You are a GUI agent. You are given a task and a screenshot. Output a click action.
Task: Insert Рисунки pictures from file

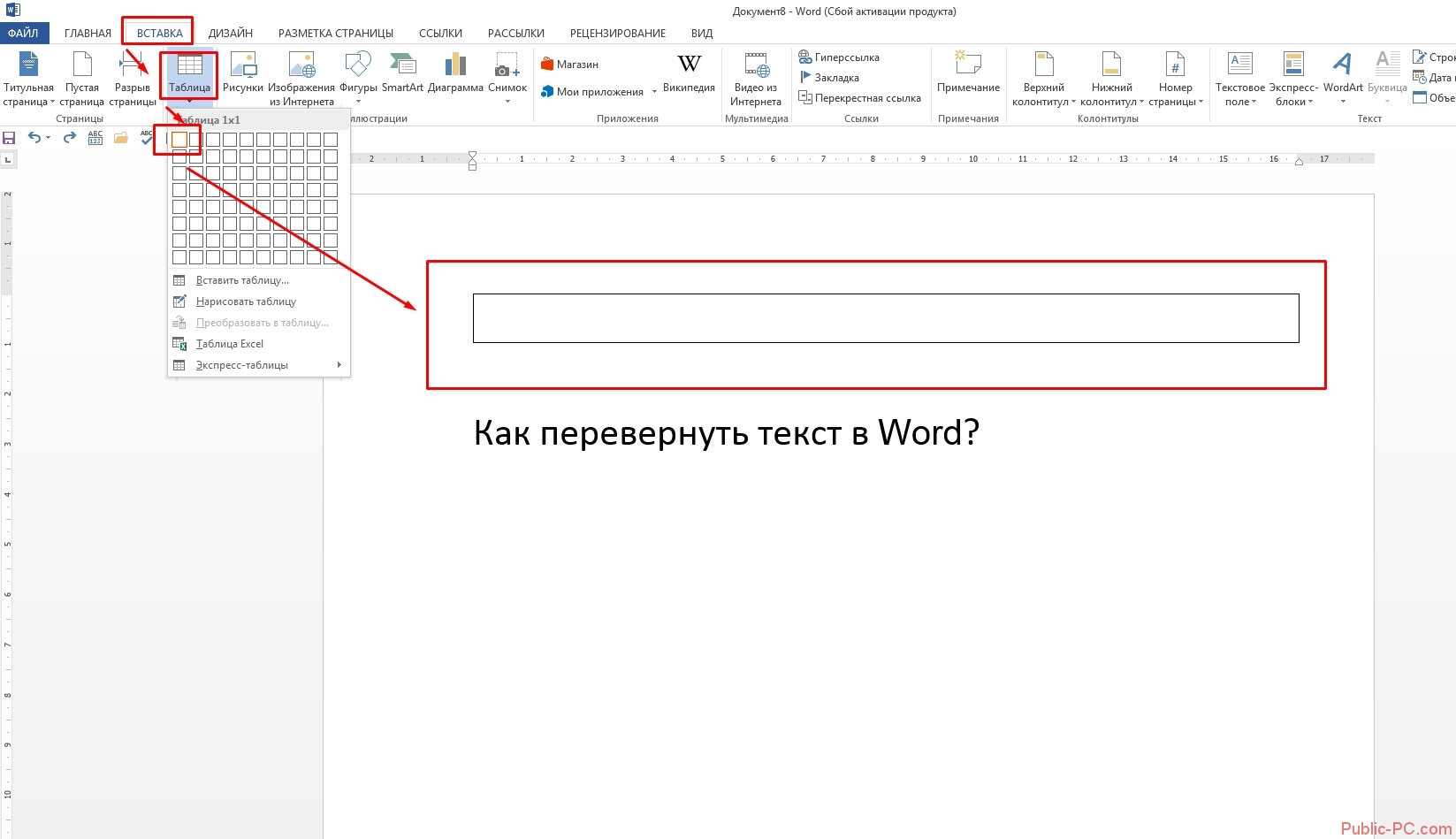tap(243, 72)
